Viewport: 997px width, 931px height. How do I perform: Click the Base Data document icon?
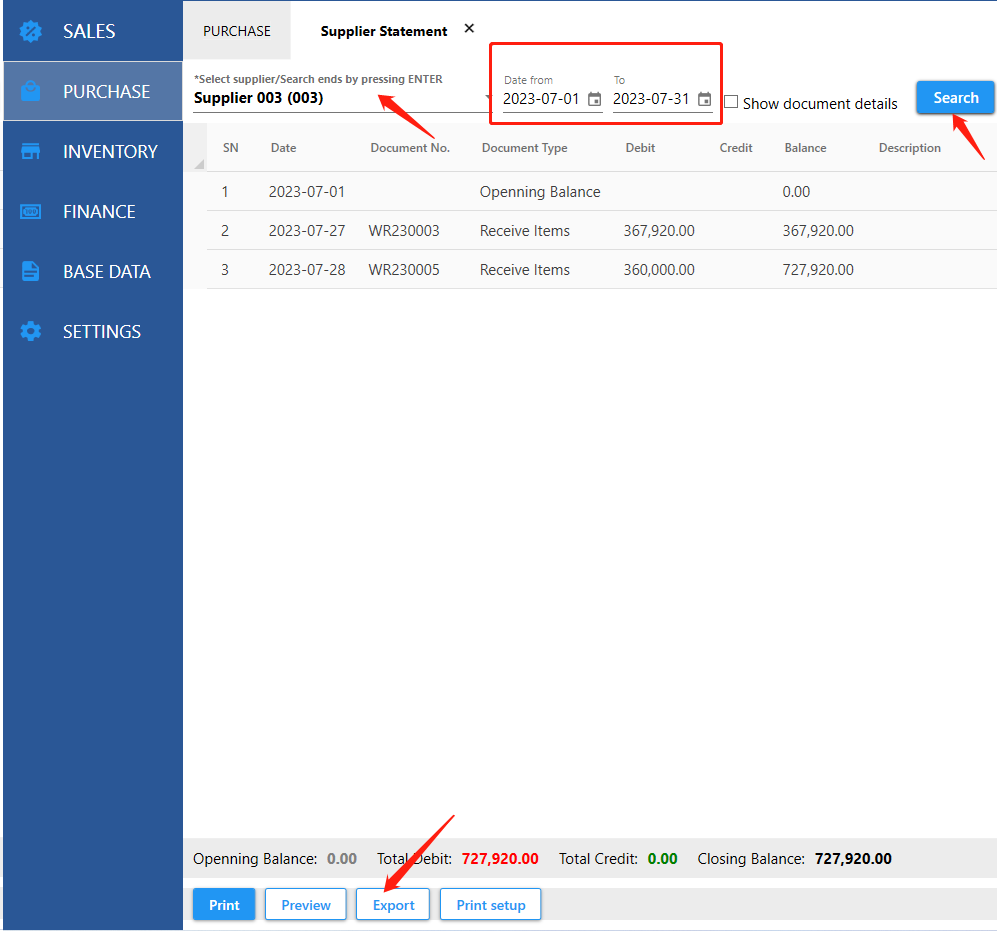(x=31, y=271)
